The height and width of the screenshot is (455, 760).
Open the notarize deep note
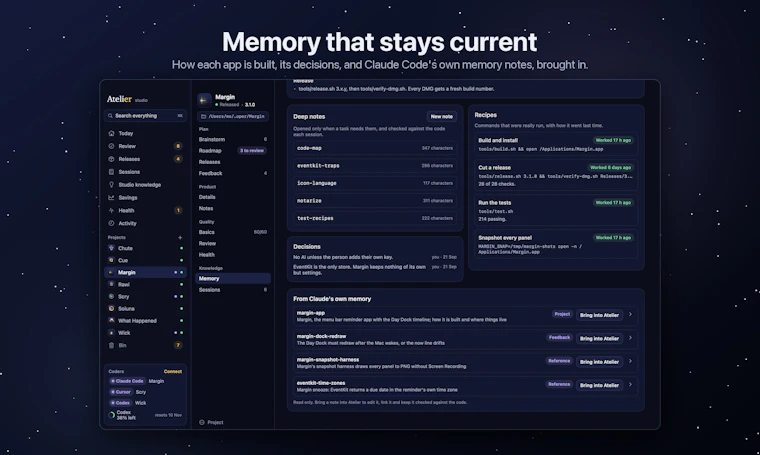point(375,201)
